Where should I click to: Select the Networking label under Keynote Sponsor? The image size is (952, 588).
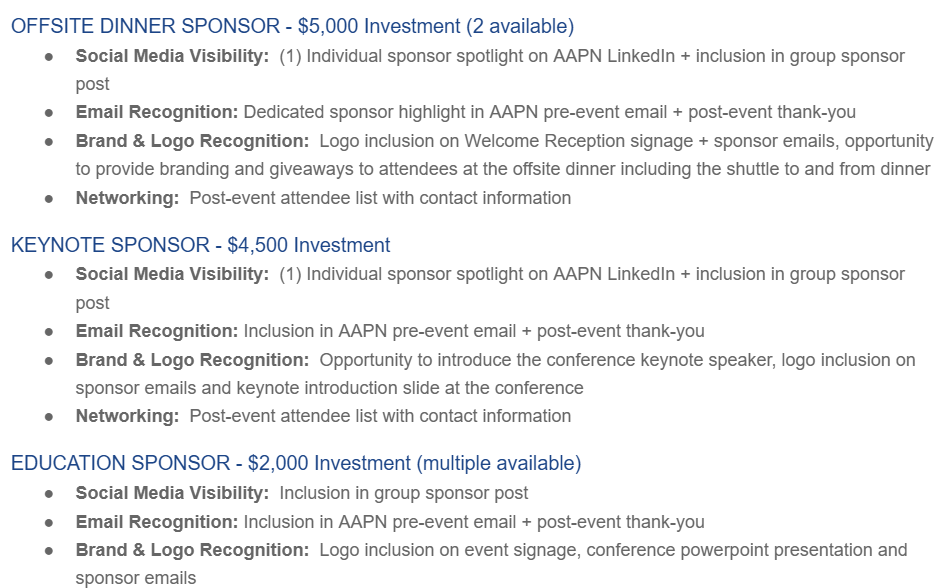pyautogui.click(x=127, y=416)
